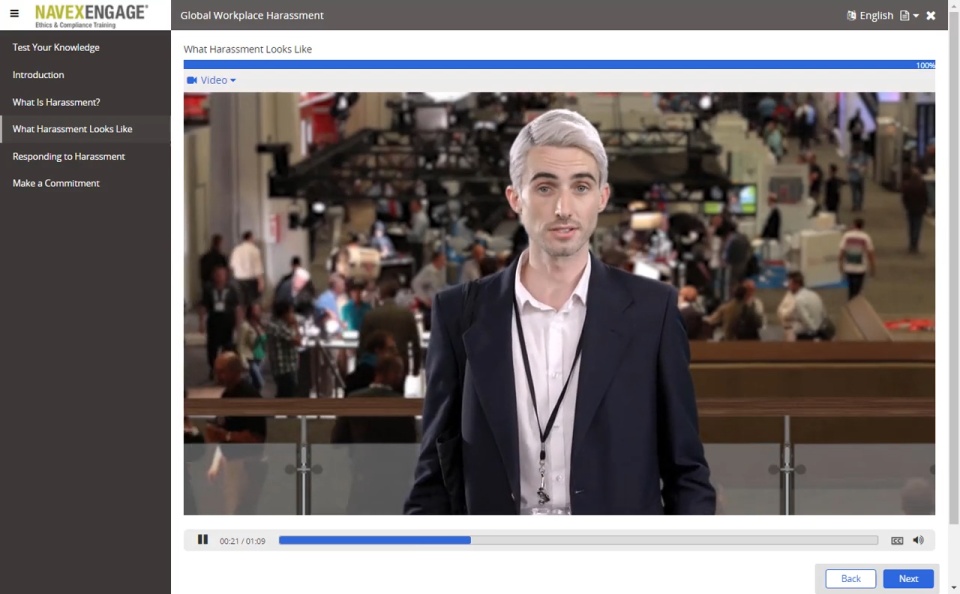Image resolution: width=960 pixels, height=594 pixels.
Task: Click the 00:21 / 01:09 time display
Action: tap(242, 541)
